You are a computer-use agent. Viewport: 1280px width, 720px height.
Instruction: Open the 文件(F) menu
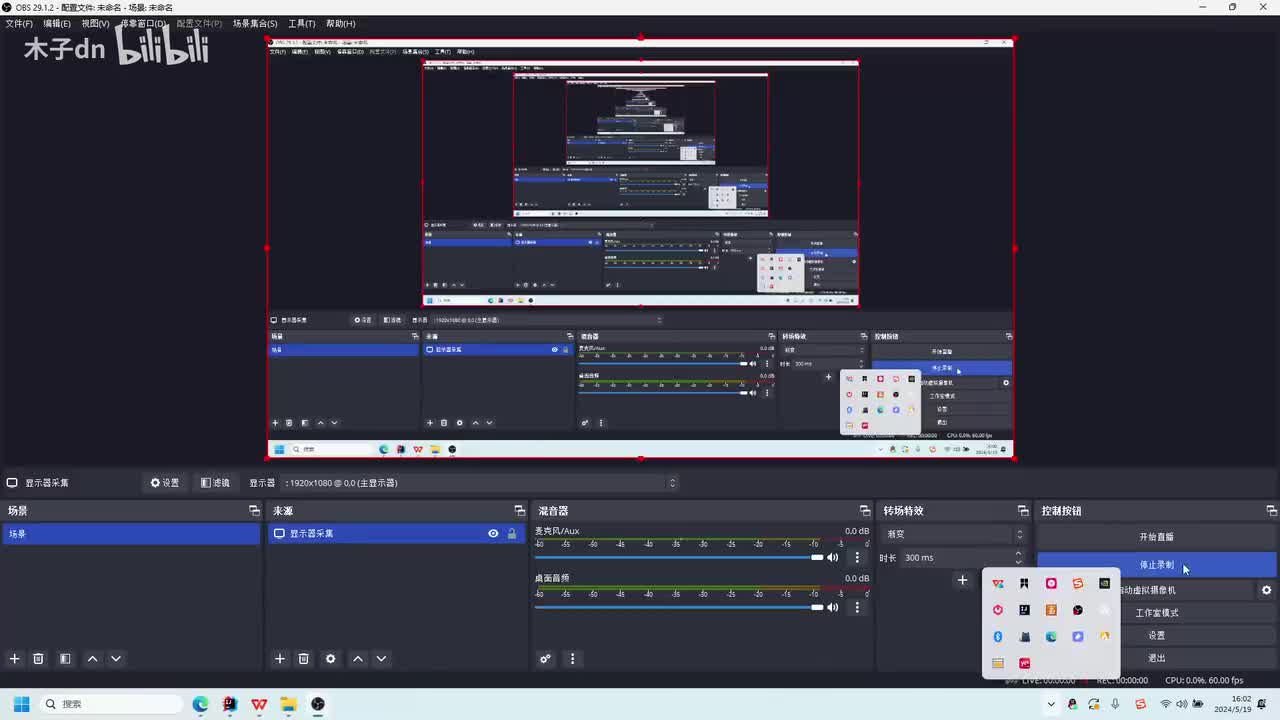tap(19, 23)
